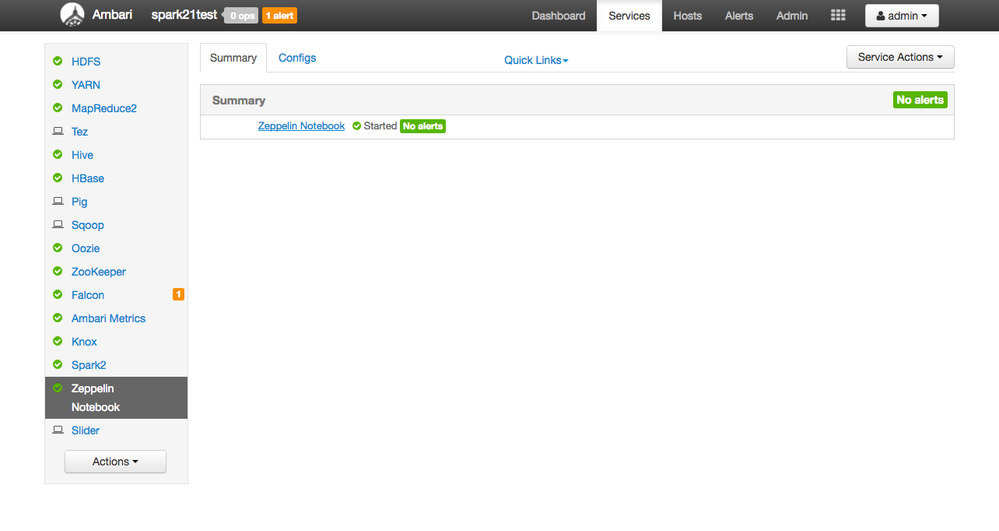Open the Admin navigation tab

pyautogui.click(x=792, y=15)
